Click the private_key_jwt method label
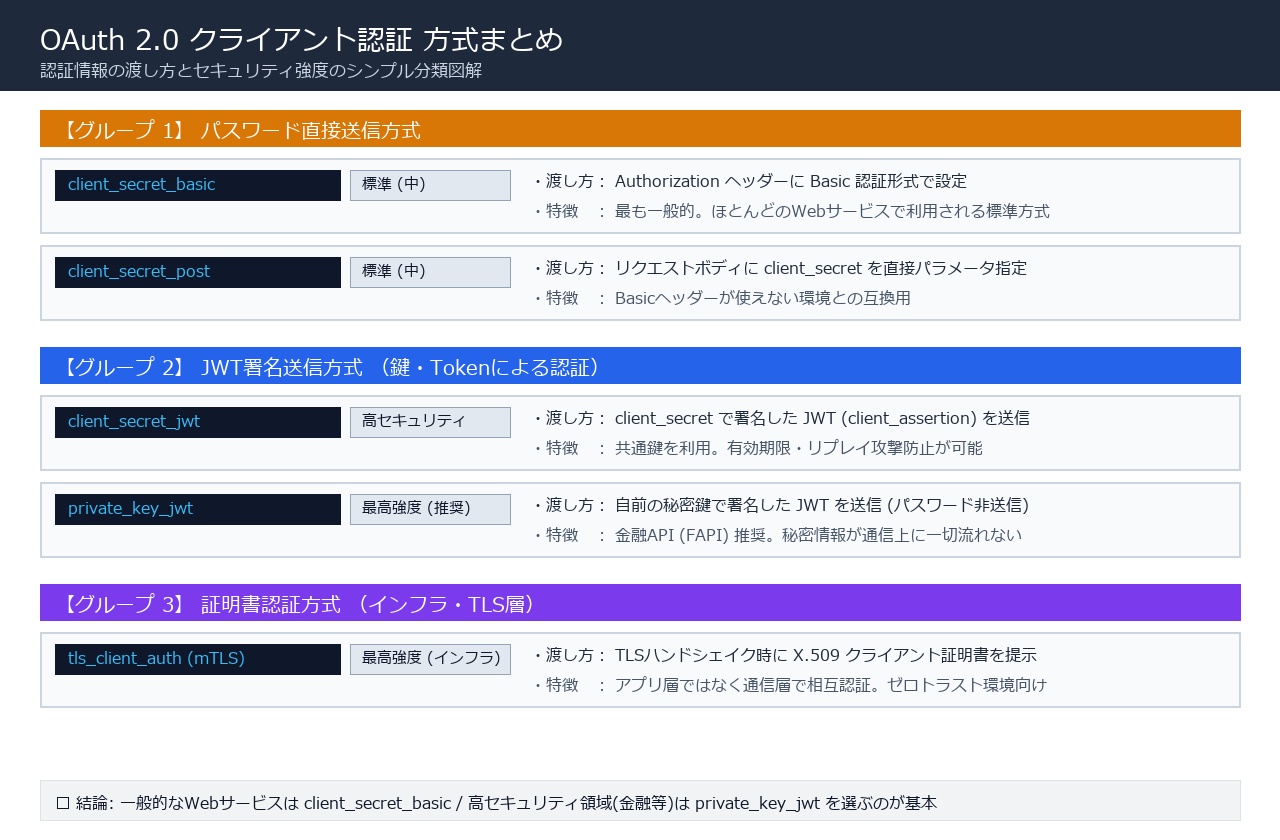The height and width of the screenshot is (840, 1280). point(198,509)
